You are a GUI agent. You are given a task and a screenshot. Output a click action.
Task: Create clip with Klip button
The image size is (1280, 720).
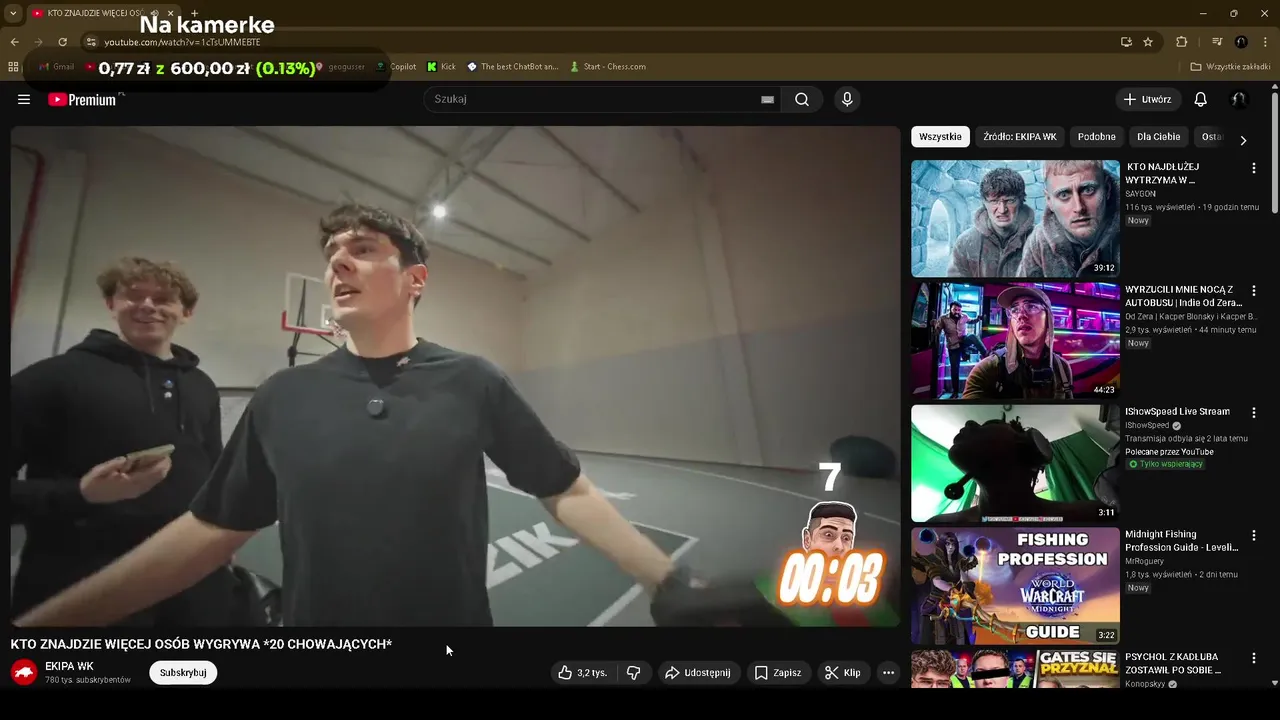843,673
